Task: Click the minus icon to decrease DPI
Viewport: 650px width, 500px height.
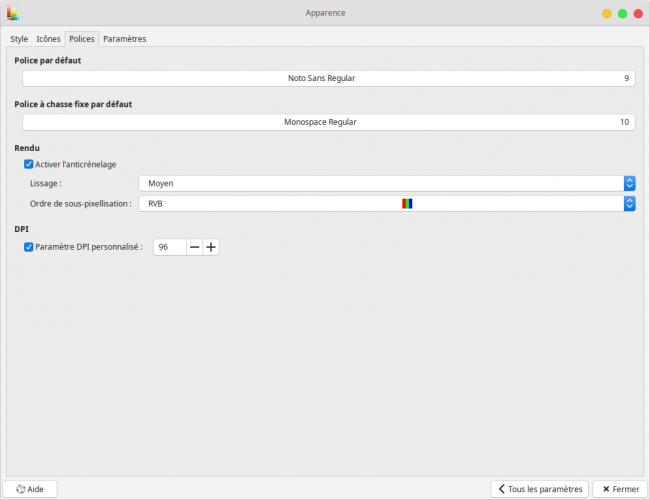Action: pos(195,247)
